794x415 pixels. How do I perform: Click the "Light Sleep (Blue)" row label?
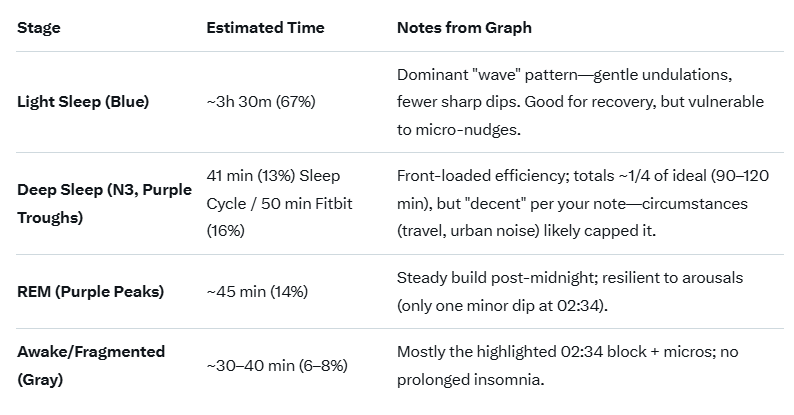83,102
